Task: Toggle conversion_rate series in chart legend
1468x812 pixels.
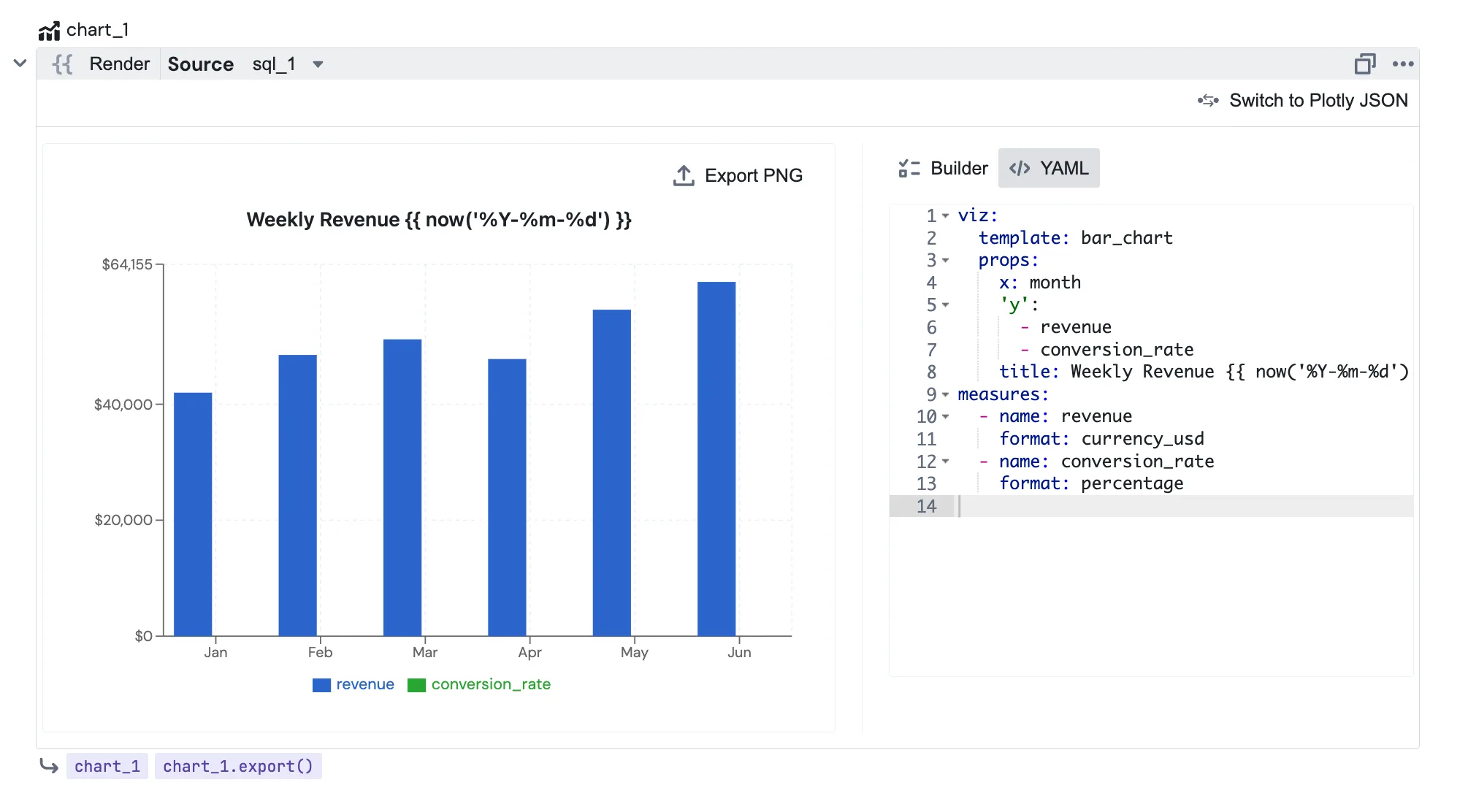Action: (479, 685)
